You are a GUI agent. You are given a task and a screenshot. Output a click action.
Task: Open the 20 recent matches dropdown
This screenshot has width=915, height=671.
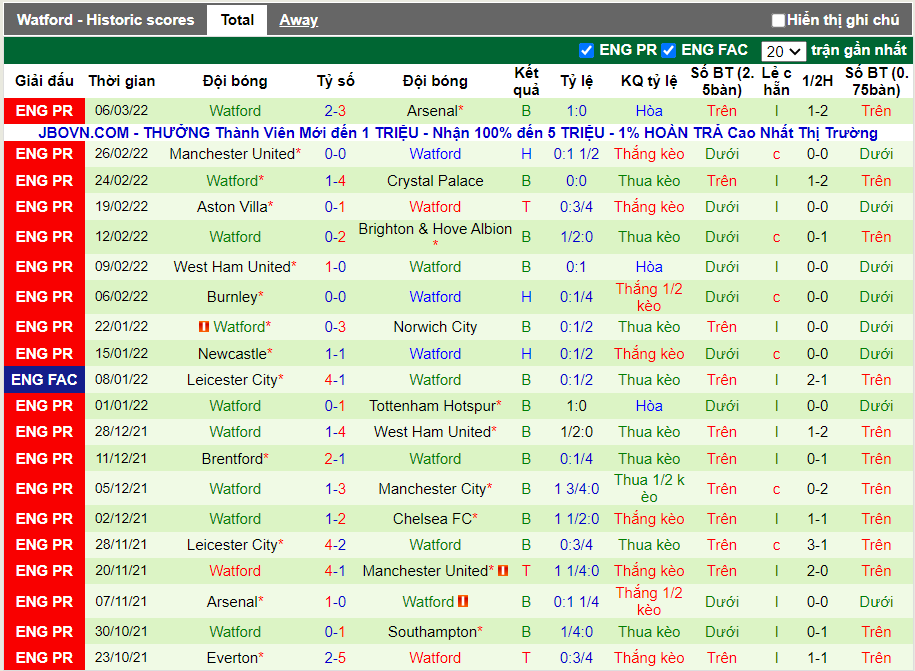click(783, 51)
